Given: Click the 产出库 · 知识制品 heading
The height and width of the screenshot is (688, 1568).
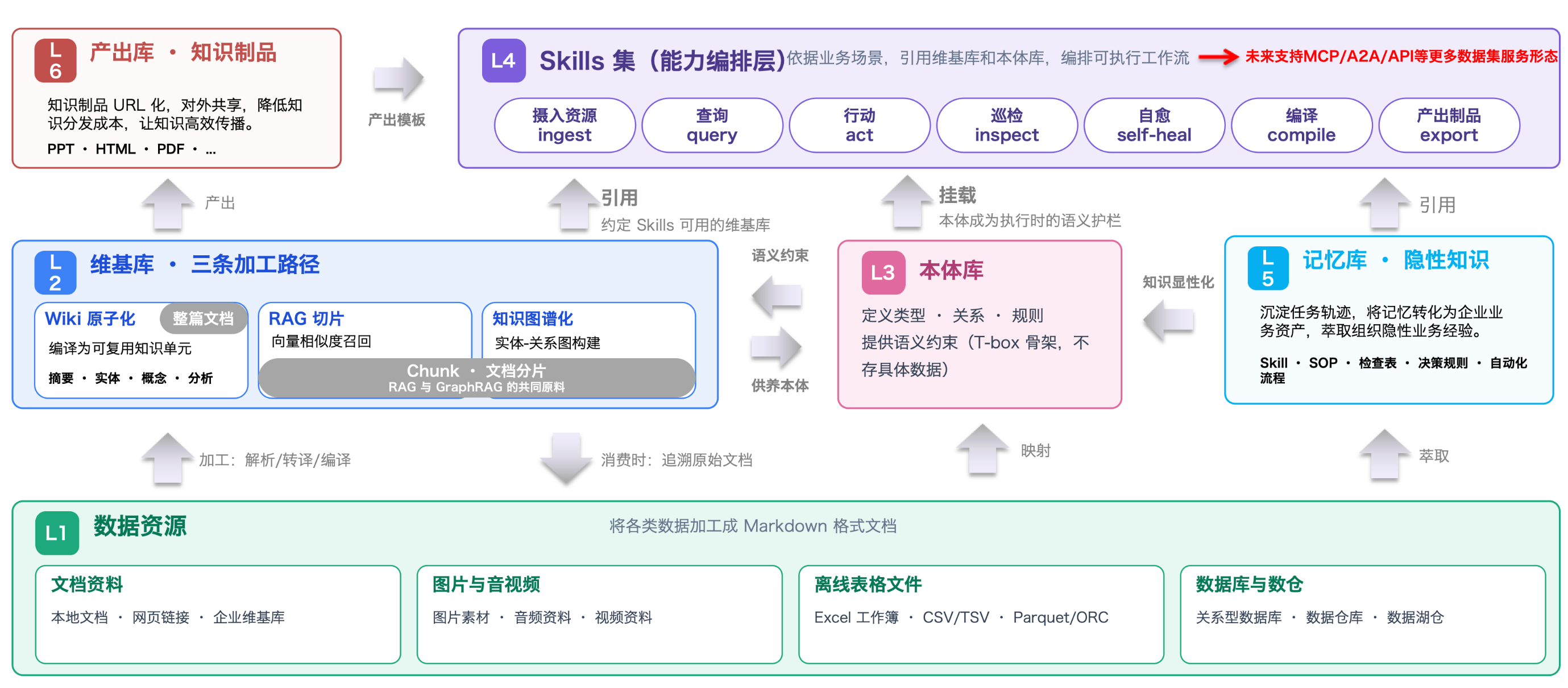Looking at the screenshot, I should 183,52.
